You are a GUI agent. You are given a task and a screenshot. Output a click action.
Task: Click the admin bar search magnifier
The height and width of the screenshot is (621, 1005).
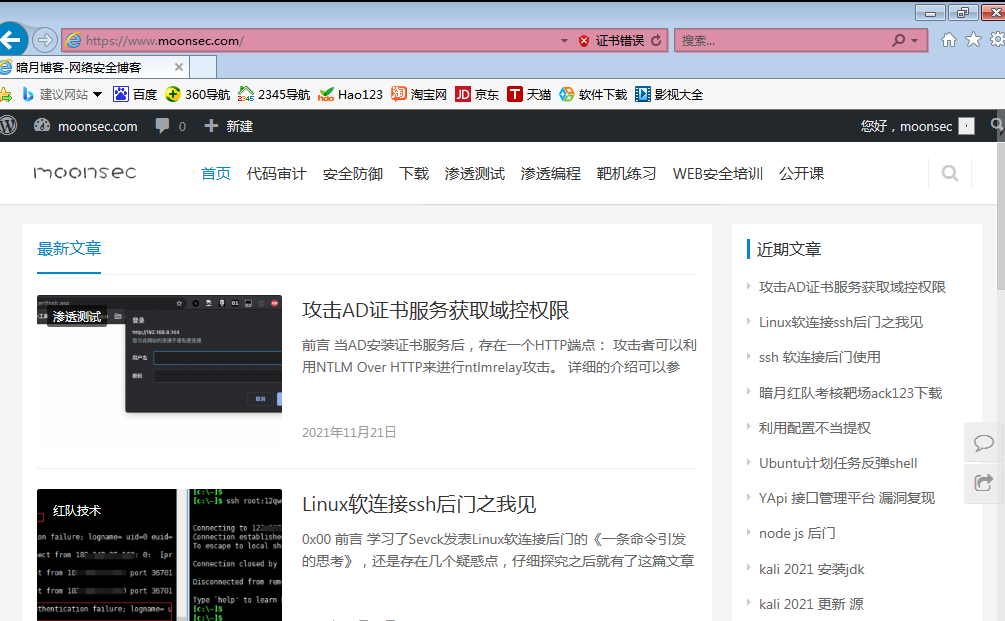997,126
